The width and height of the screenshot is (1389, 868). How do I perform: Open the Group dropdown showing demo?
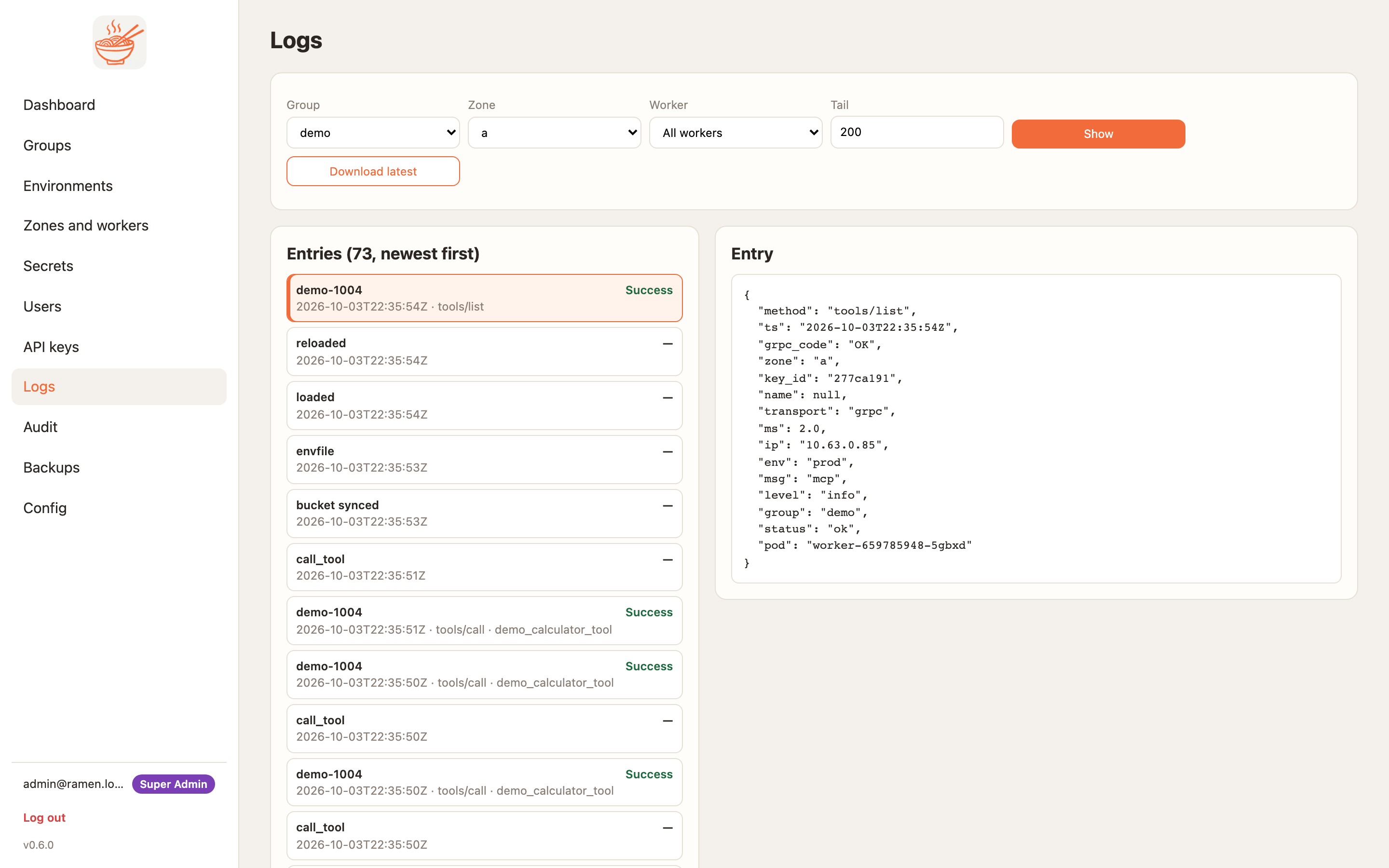373,133
